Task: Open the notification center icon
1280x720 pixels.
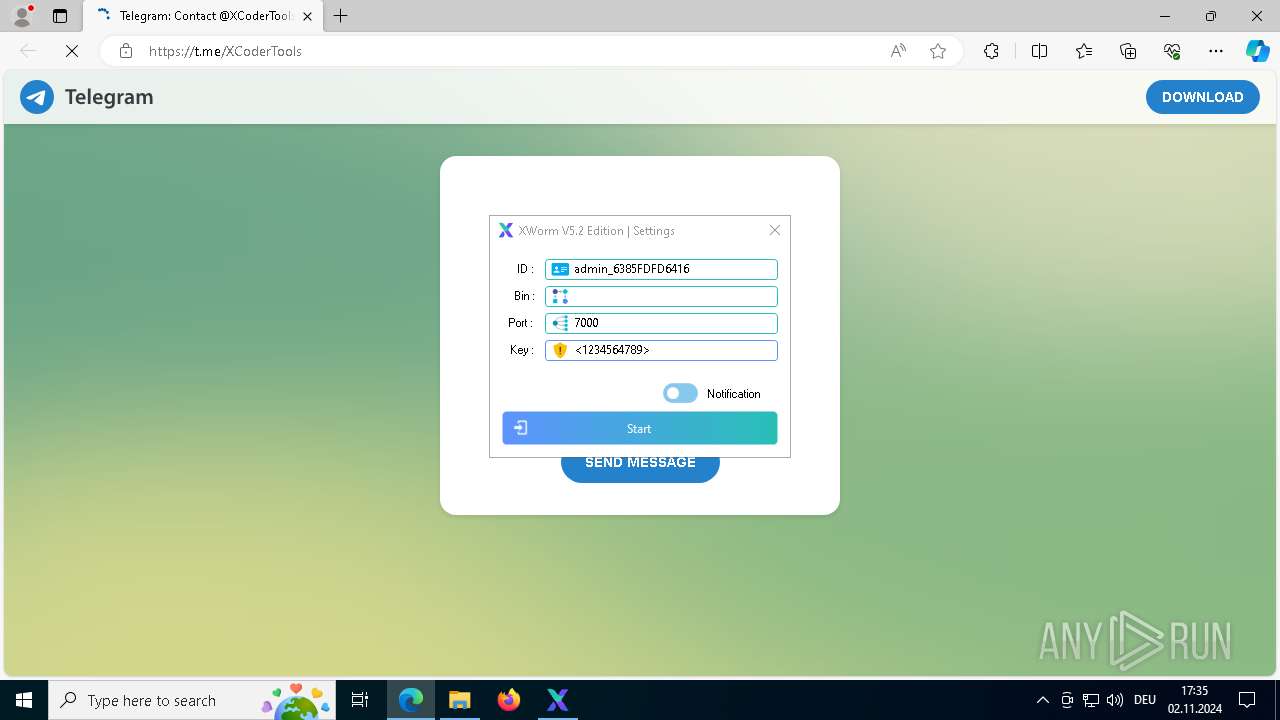Action: (x=1247, y=700)
